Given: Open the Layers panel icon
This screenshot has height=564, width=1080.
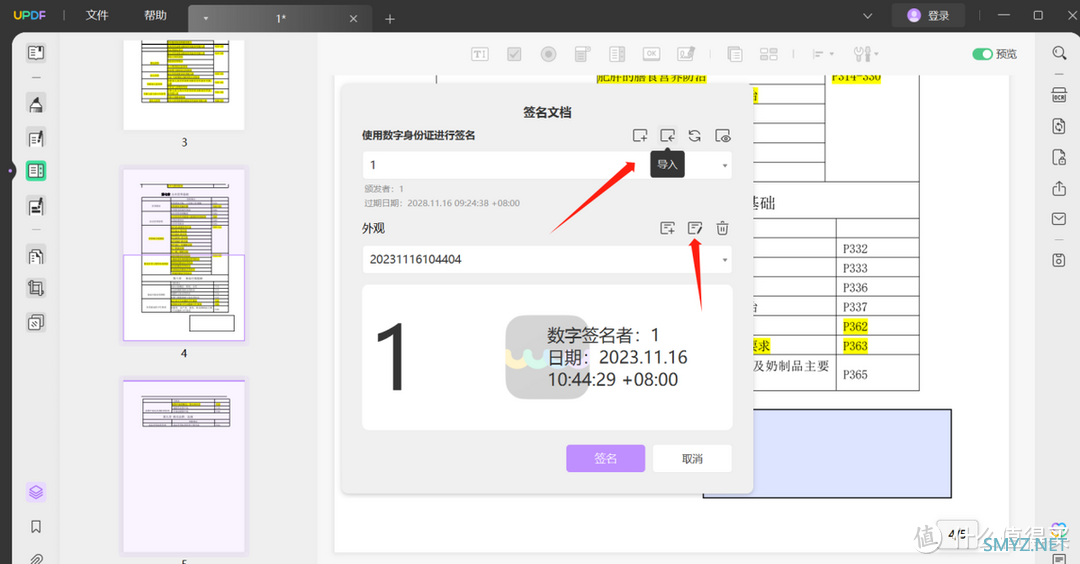Looking at the screenshot, I should coord(36,492).
